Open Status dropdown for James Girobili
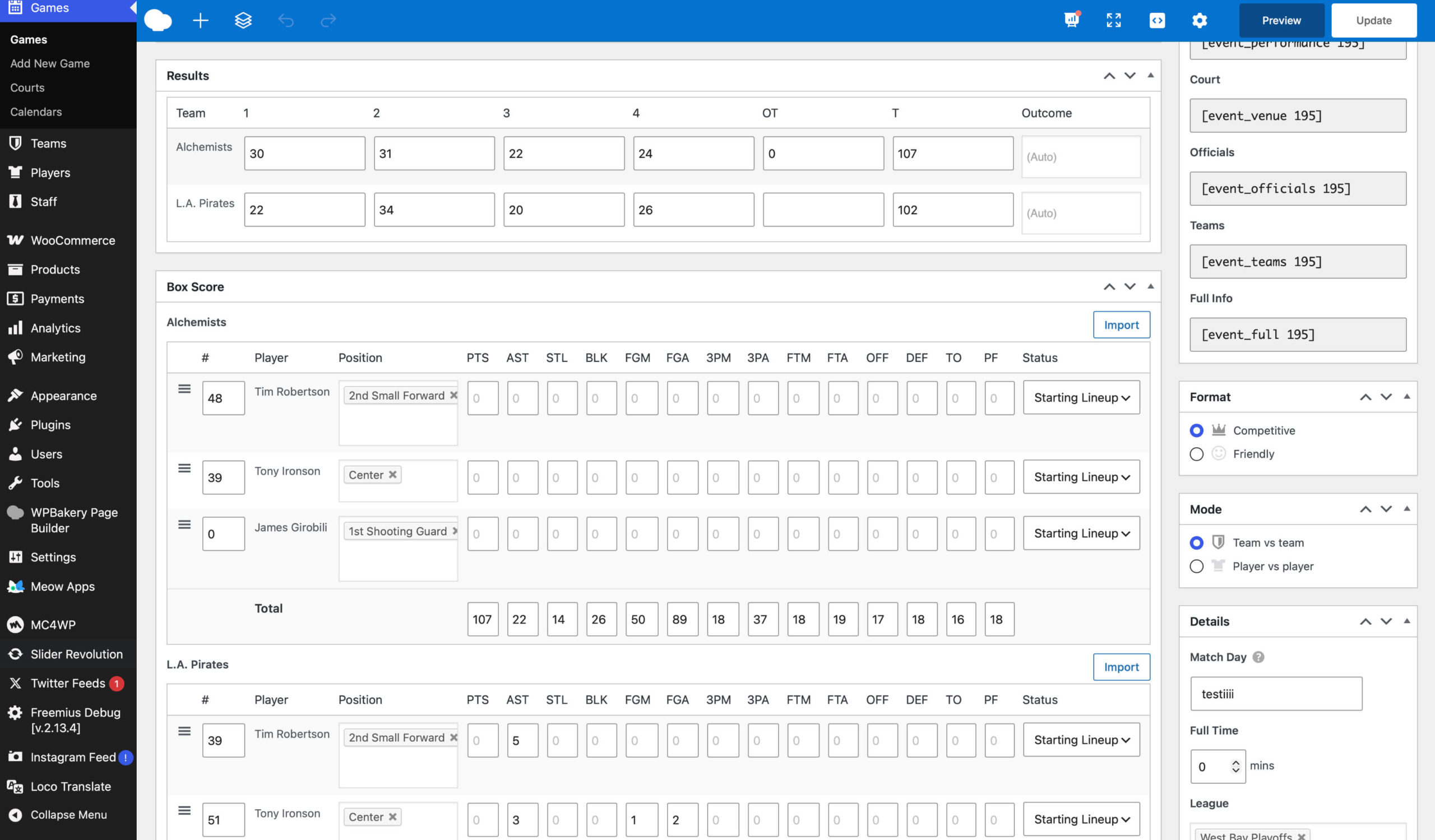This screenshot has width=1435, height=840. pyautogui.click(x=1081, y=533)
